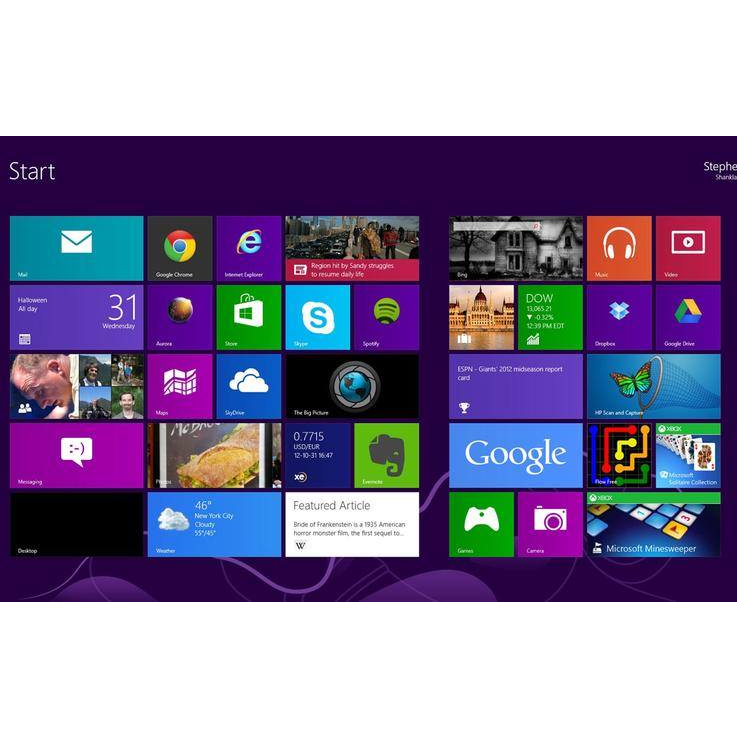This screenshot has width=737, height=737.
Task: Open the Messaging tile
Action: pos(76,455)
